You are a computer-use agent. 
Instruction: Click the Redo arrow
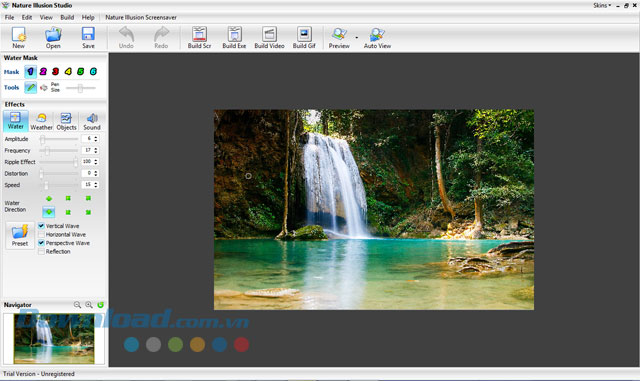click(x=161, y=38)
